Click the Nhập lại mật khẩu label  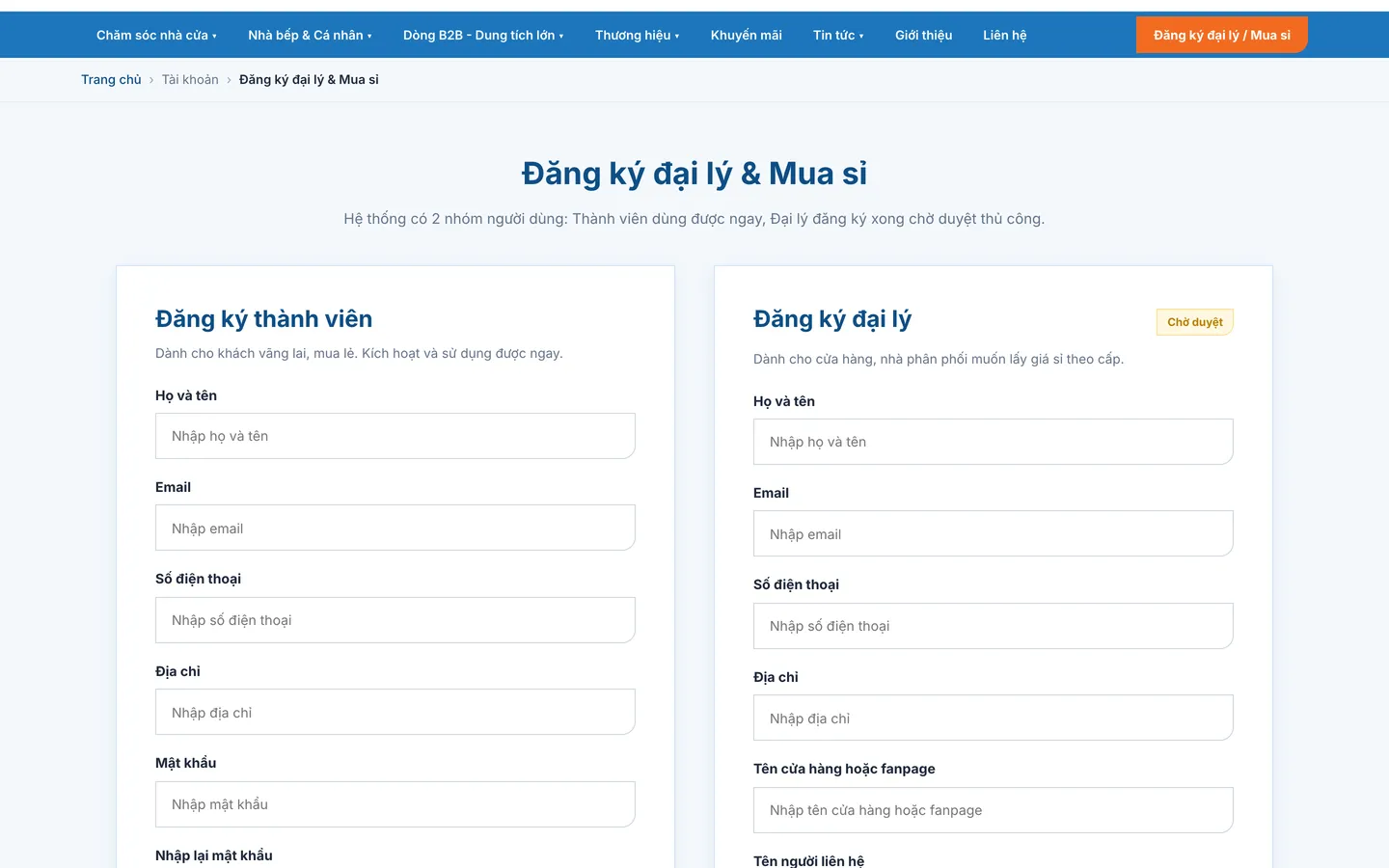pos(214,855)
